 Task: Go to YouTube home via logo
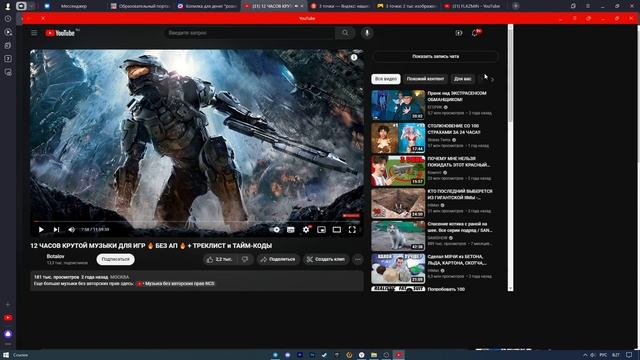[x=60, y=33]
